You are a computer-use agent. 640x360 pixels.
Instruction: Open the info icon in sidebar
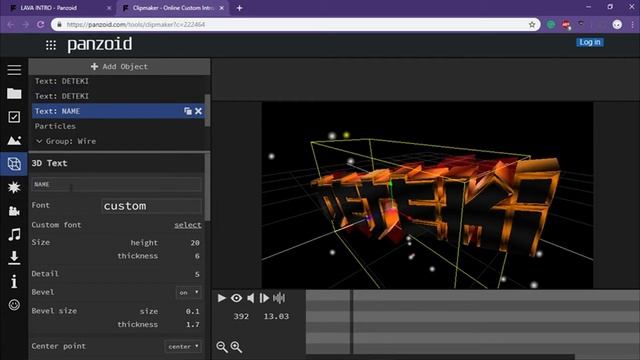pos(14,281)
